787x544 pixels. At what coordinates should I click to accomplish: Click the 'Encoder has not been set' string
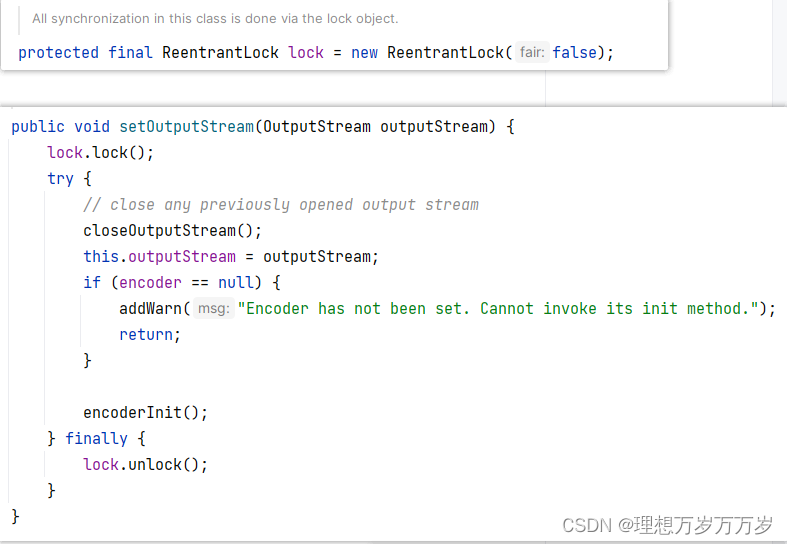[x=498, y=308]
